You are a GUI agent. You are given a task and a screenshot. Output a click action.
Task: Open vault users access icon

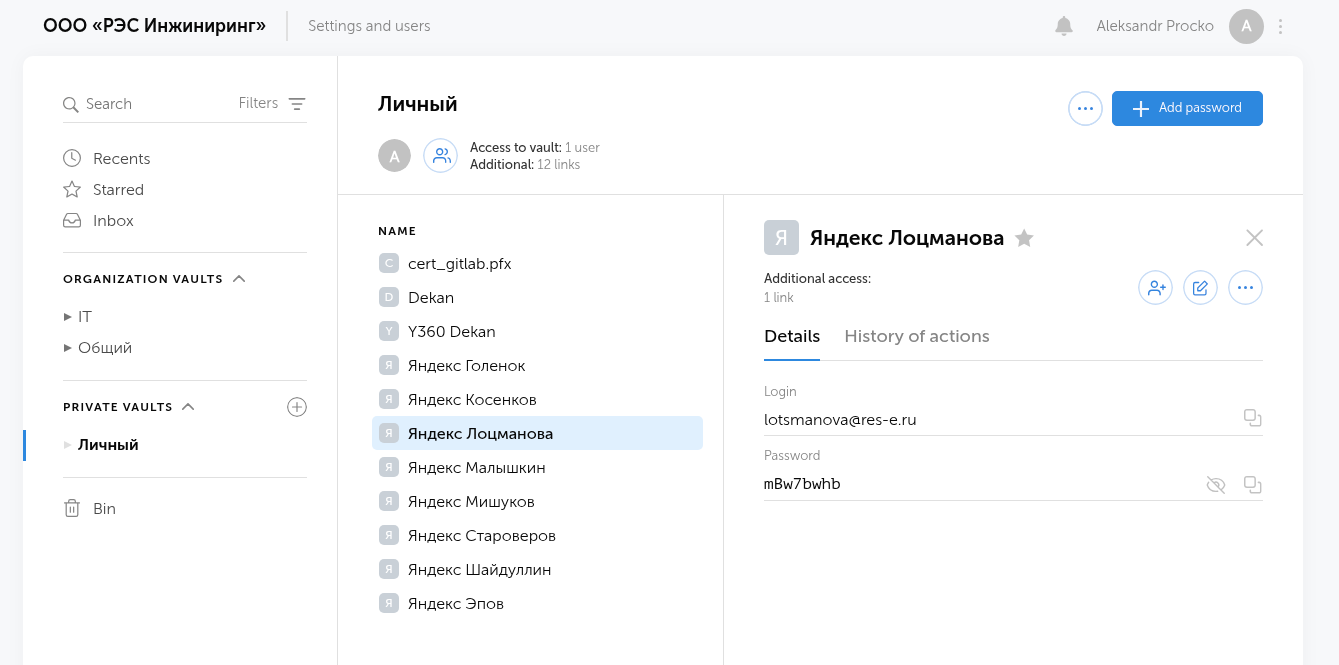[x=441, y=155]
